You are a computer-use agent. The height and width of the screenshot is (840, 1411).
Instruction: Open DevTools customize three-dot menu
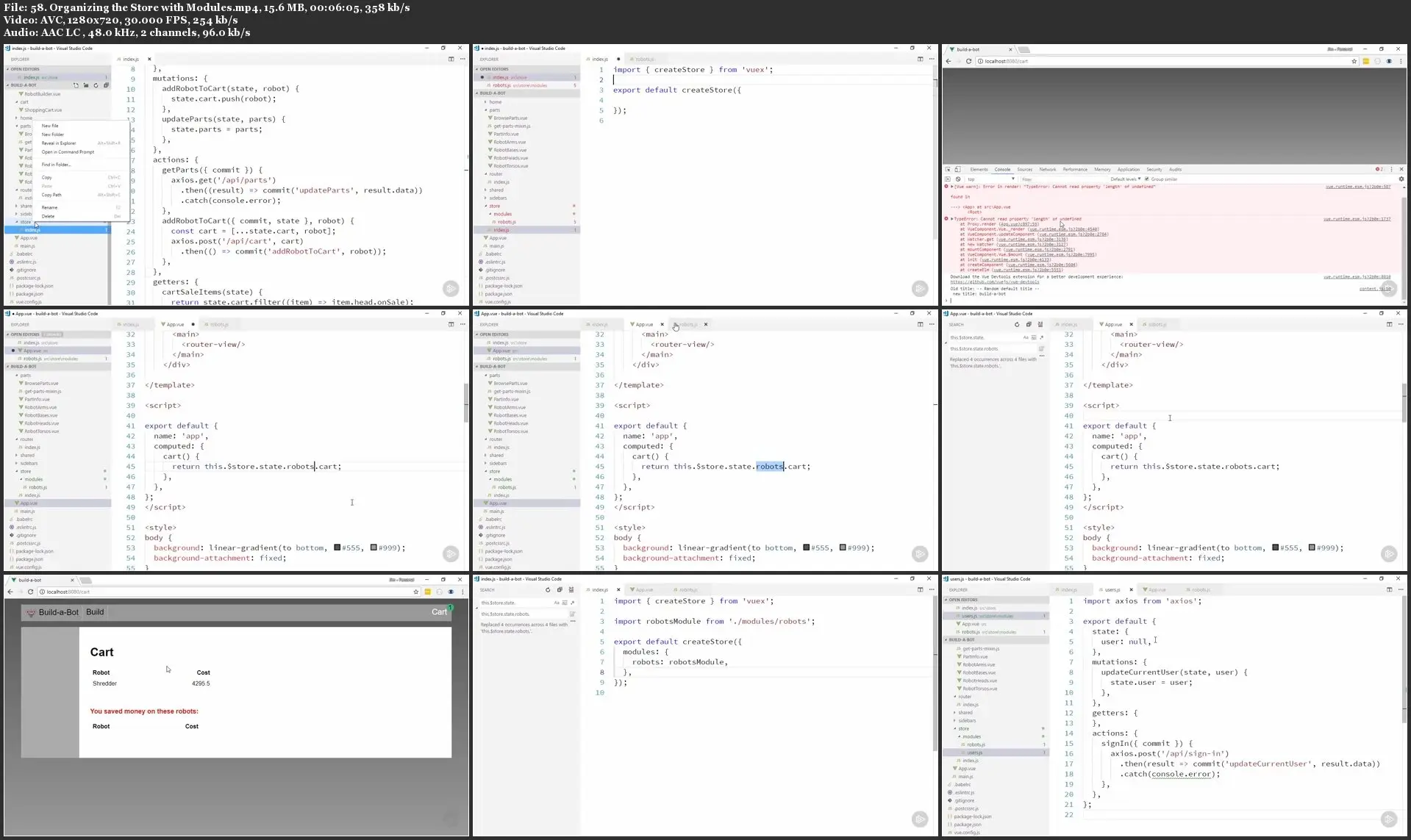coord(1391,169)
